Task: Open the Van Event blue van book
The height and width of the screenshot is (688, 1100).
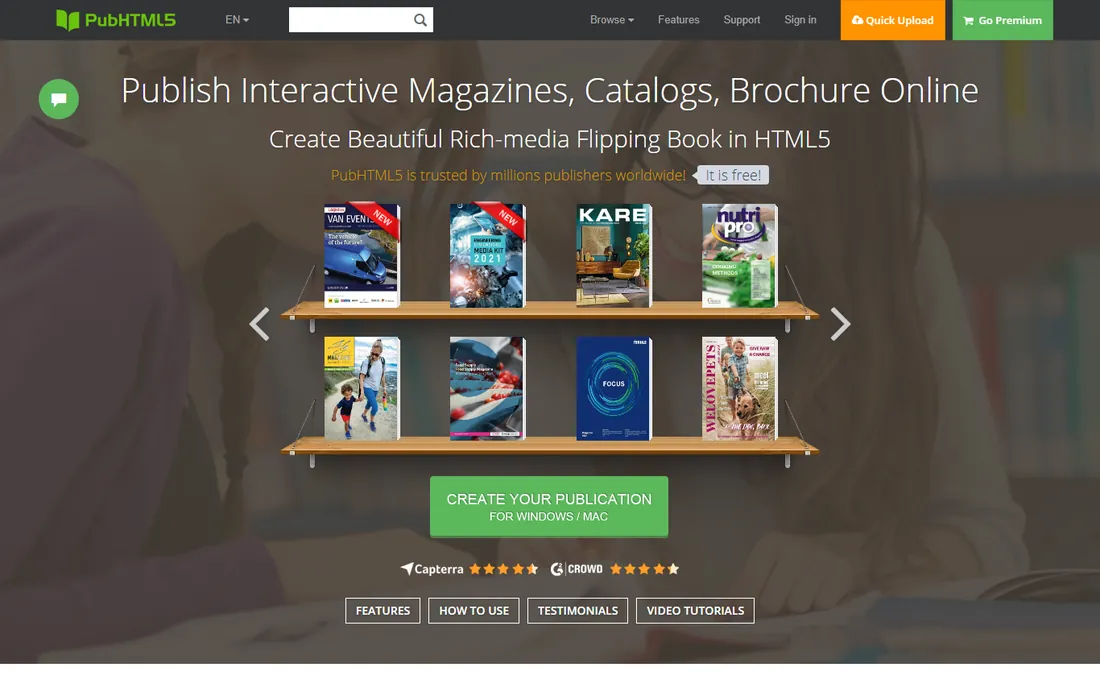Action: click(x=362, y=256)
